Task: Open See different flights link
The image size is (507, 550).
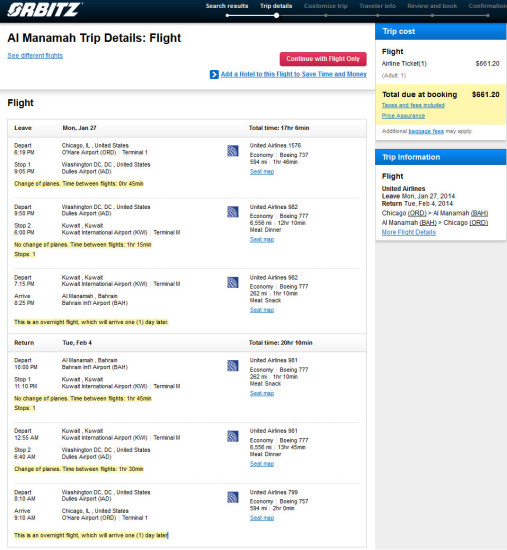Action: pyautogui.click(x=35, y=55)
